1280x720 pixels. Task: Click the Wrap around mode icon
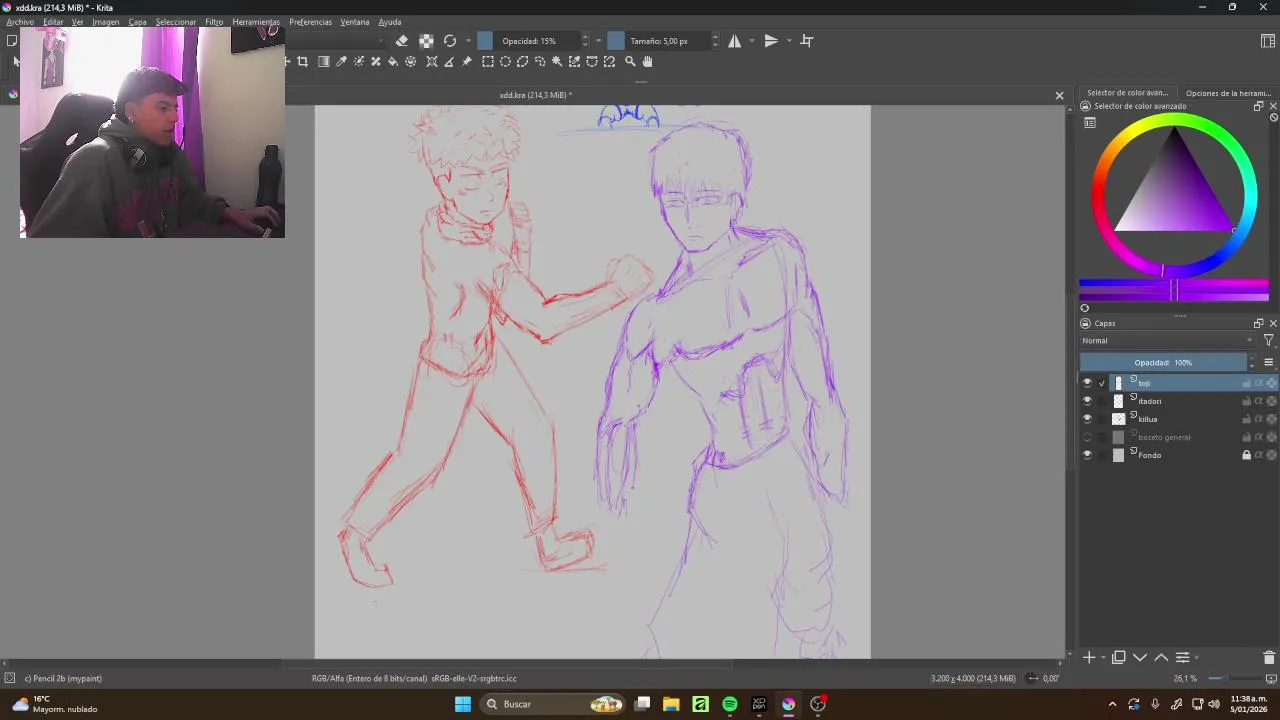tap(807, 41)
